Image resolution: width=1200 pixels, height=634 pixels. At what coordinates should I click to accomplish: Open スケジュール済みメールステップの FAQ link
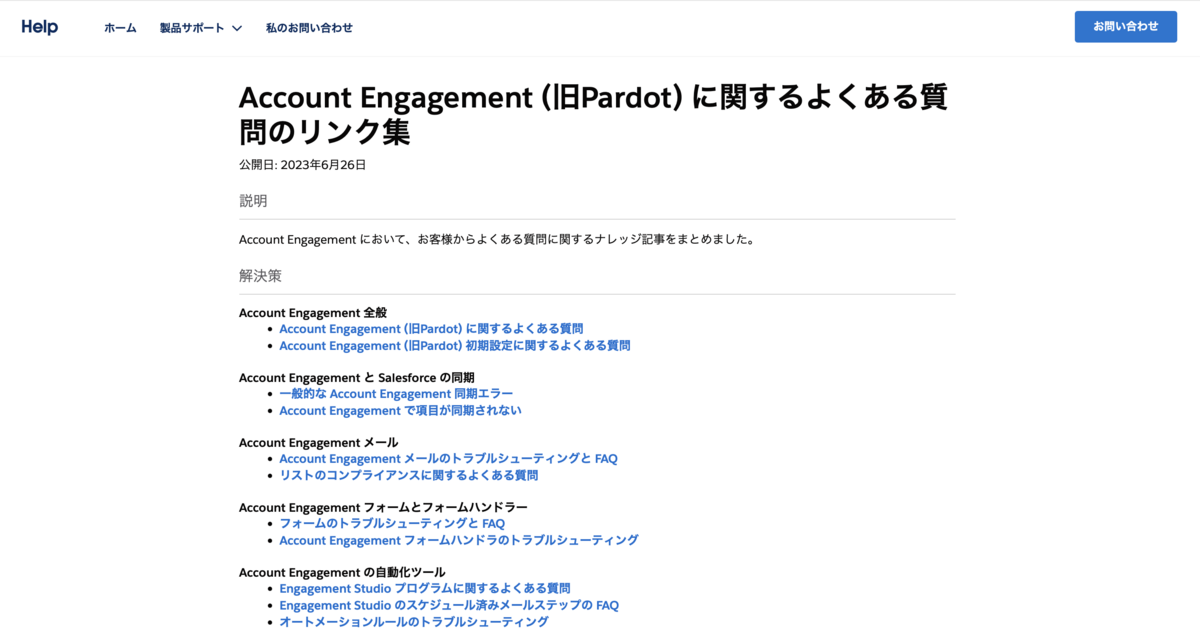coord(449,605)
